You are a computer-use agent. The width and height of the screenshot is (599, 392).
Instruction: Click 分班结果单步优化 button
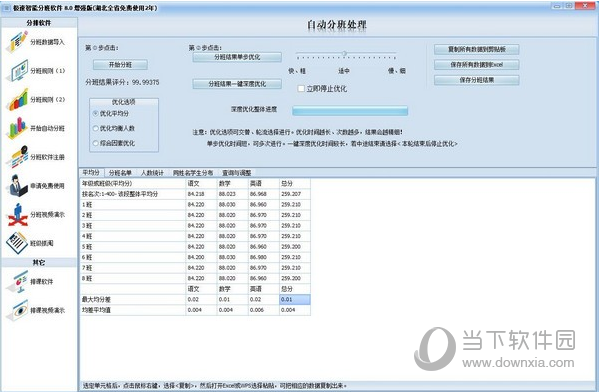click(x=237, y=57)
